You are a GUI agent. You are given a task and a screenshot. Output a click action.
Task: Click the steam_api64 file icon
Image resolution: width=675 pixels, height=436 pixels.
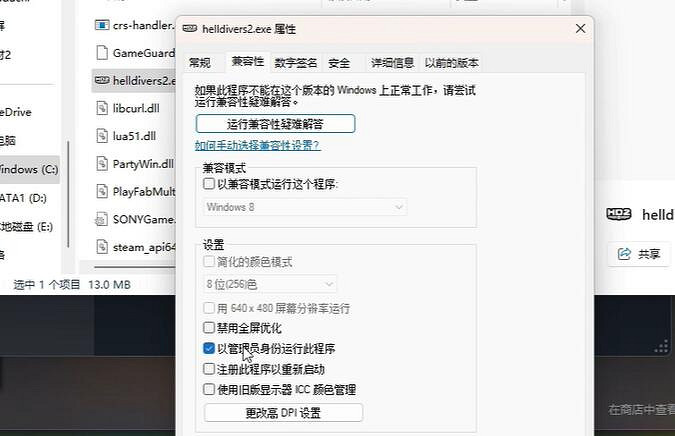coord(101,246)
